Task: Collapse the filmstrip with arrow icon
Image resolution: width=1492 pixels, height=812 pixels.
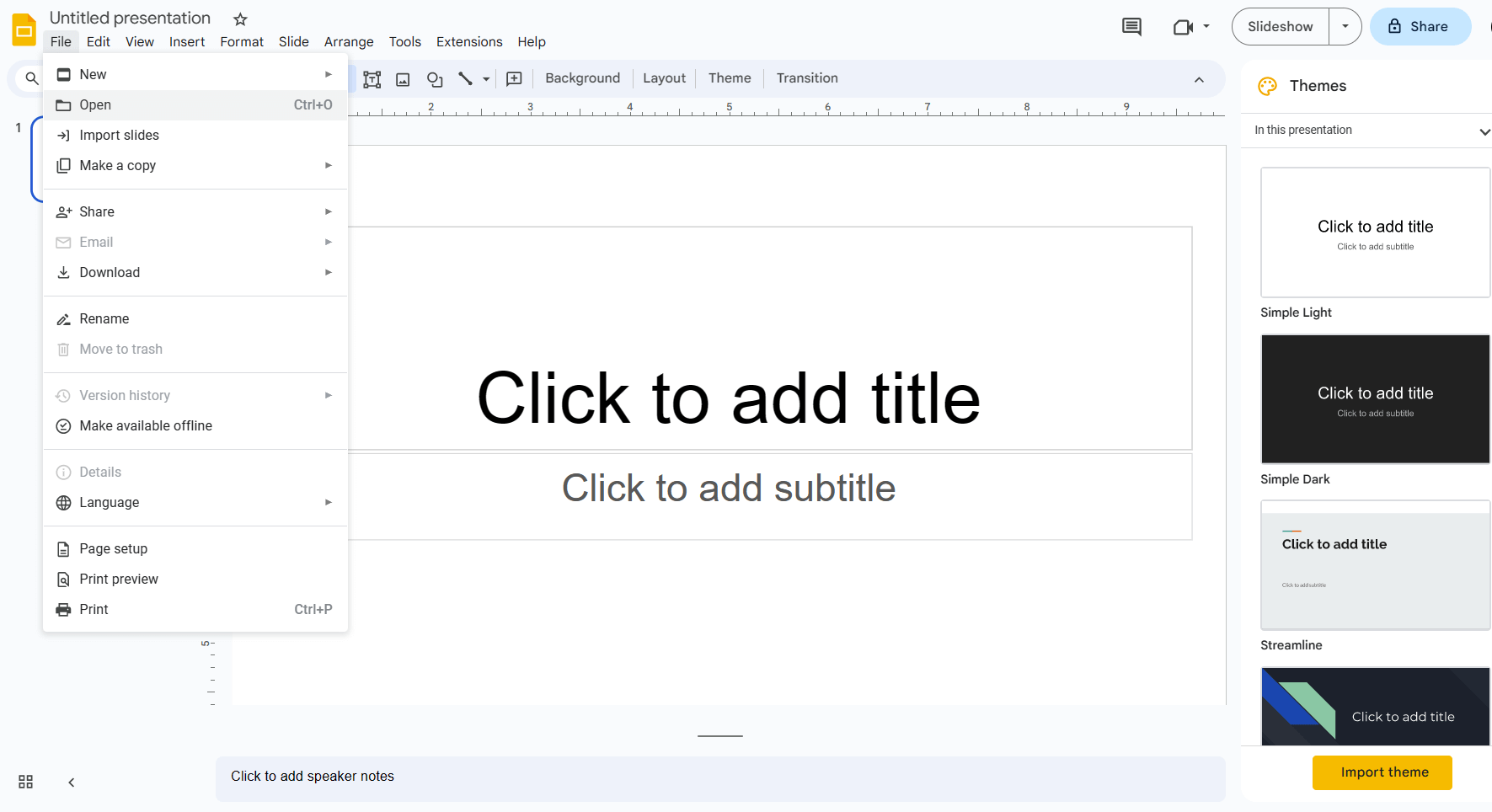Action: coord(72,783)
